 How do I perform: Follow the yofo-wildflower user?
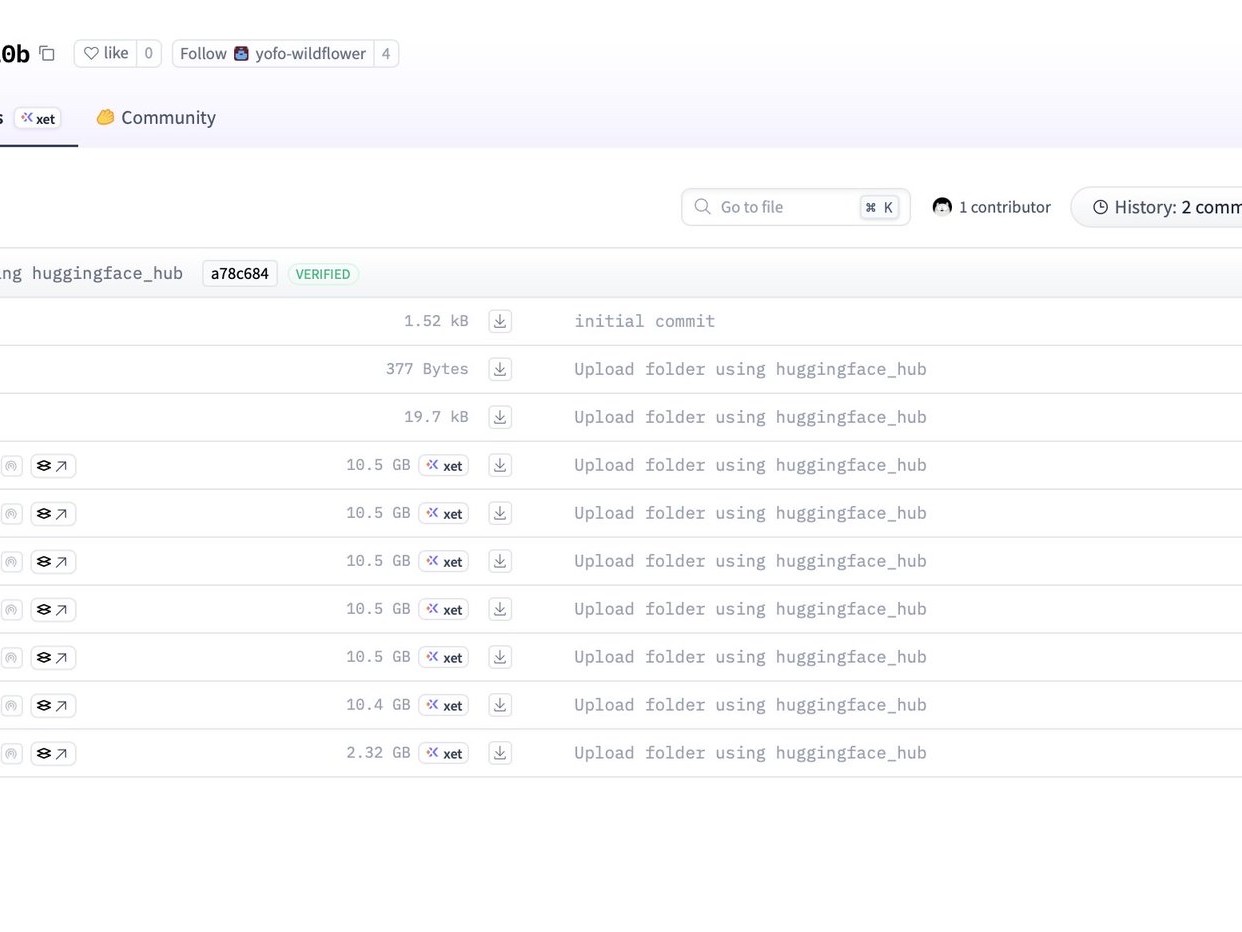pos(273,54)
